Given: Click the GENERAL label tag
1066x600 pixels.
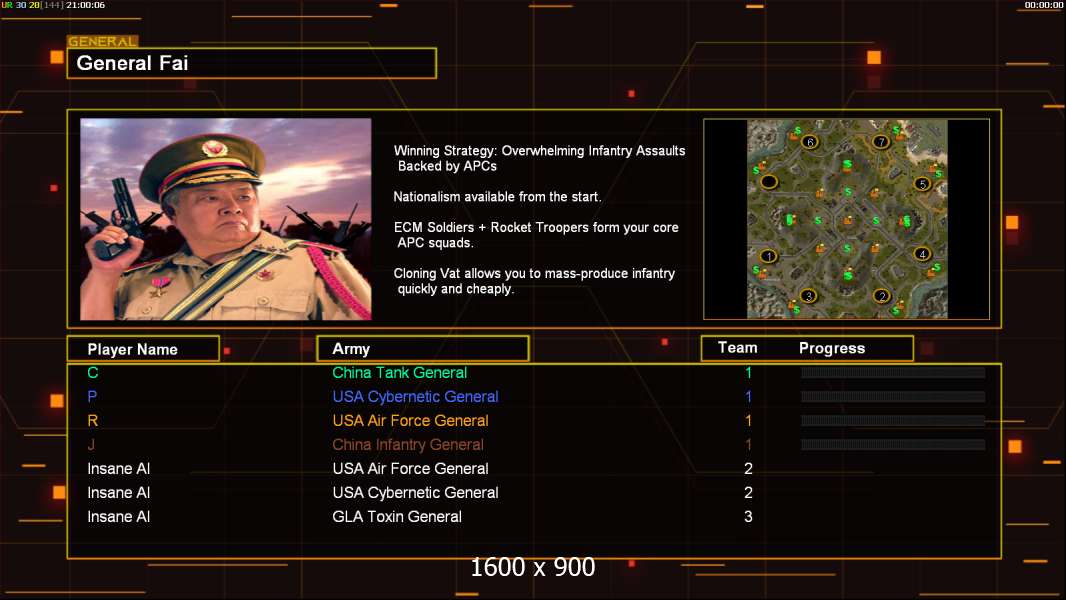Looking at the screenshot, I should pos(103,41).
